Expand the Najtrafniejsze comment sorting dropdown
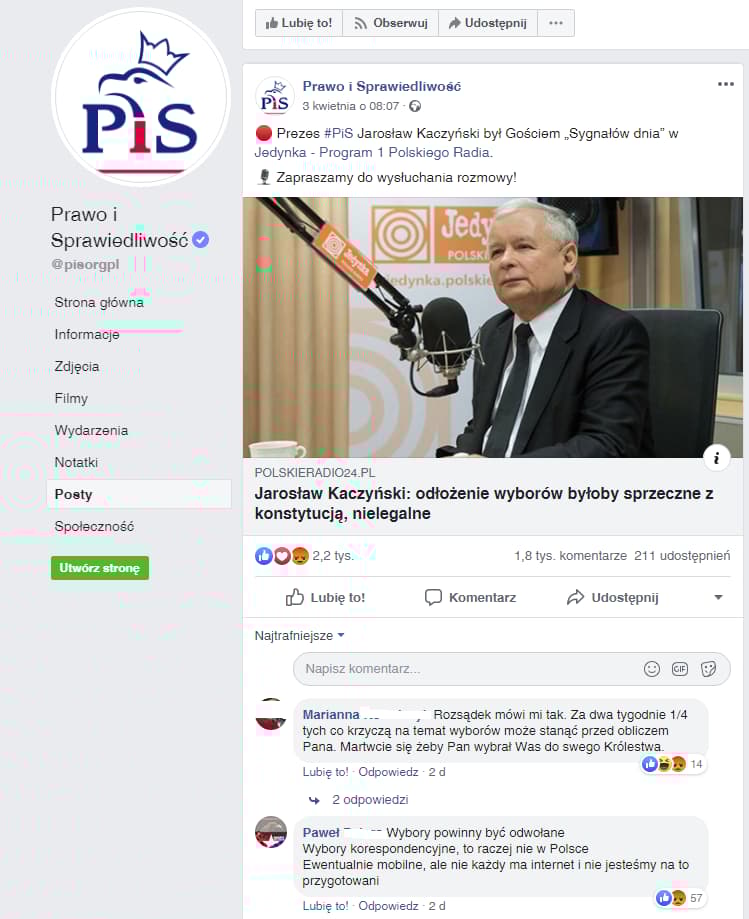Screen dimensions: 749x919 299,635
